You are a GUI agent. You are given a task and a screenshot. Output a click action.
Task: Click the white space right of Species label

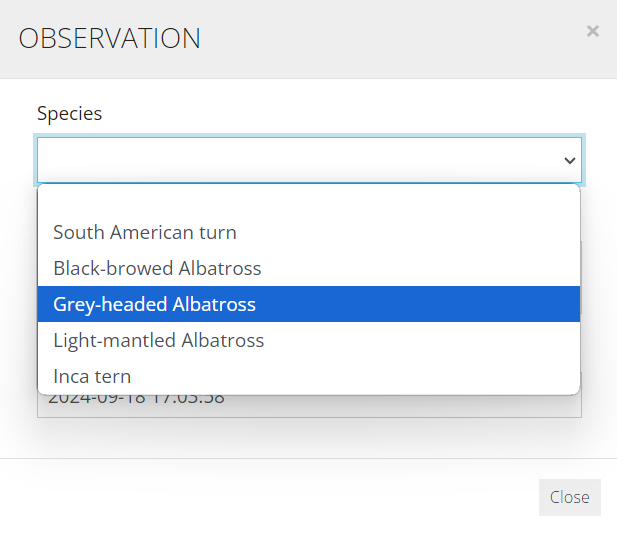(342, 114)
